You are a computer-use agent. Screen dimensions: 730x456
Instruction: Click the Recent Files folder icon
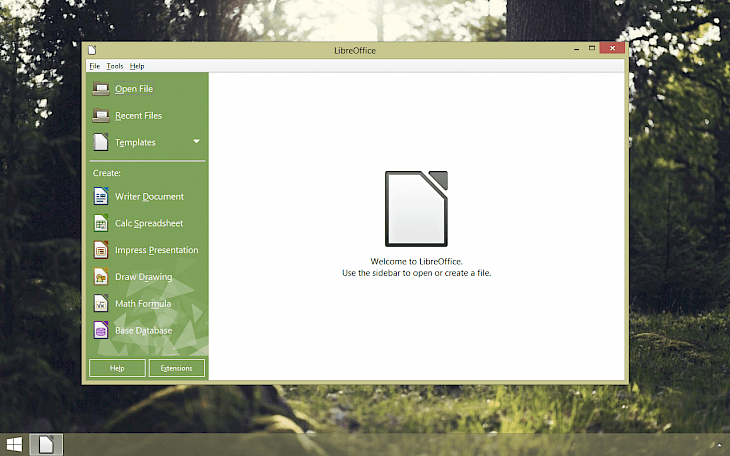[x=101, y=115]
